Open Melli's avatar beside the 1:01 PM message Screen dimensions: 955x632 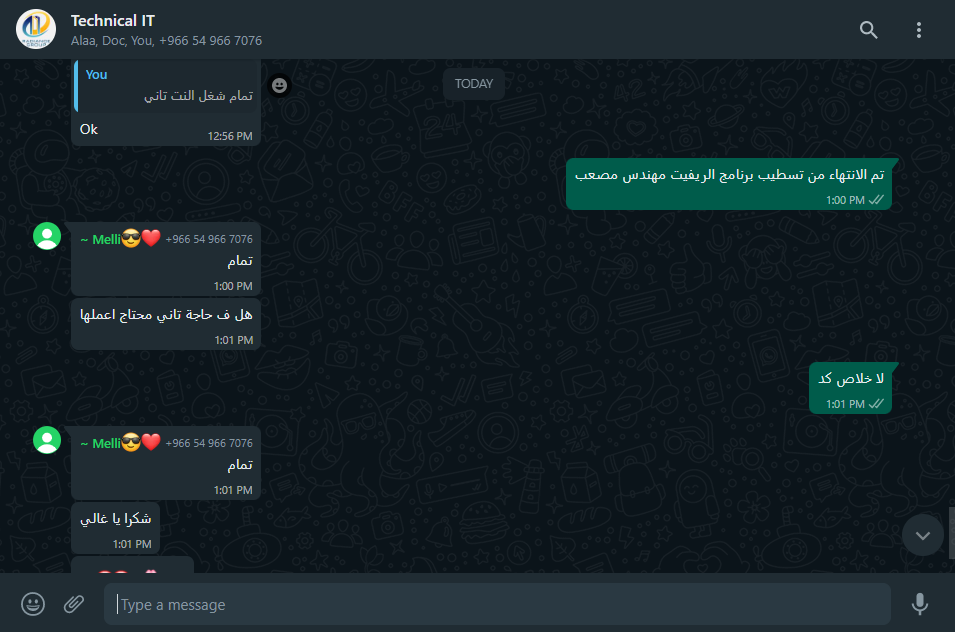pyautogui.click(x=47, y=440)
